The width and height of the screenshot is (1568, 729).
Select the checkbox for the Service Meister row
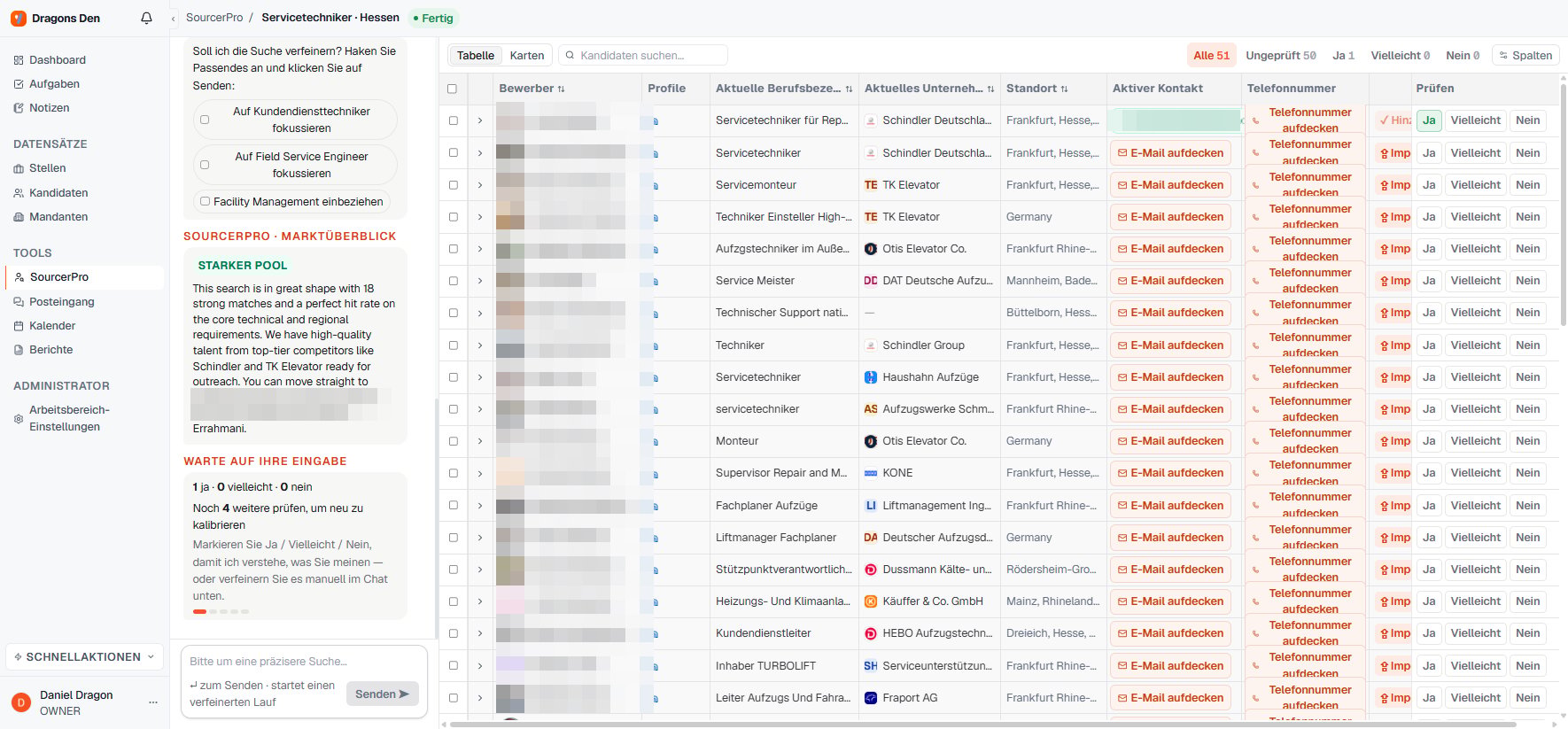tap(453, 281)
